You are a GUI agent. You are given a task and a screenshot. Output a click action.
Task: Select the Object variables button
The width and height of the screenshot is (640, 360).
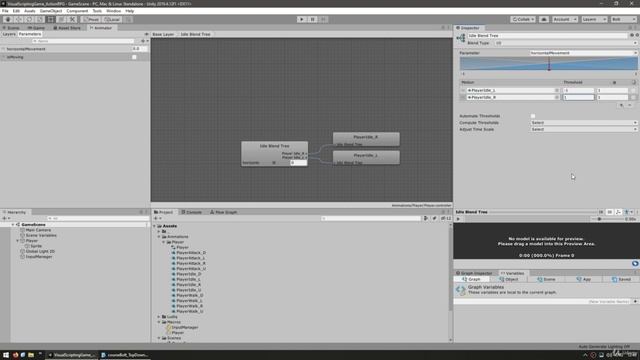click(508, 280)
